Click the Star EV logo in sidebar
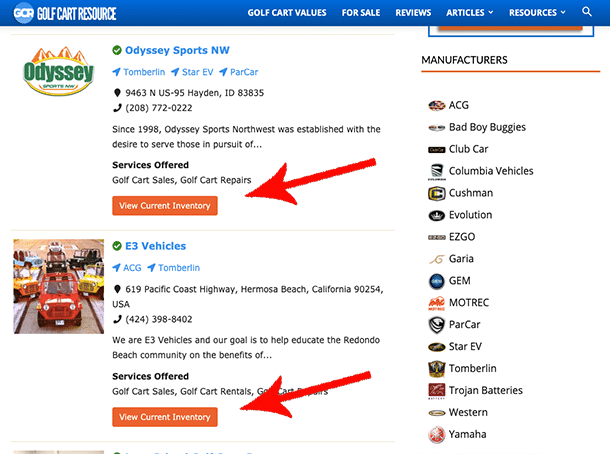Screen dimensions: 610x454 (x=436, y=347)
